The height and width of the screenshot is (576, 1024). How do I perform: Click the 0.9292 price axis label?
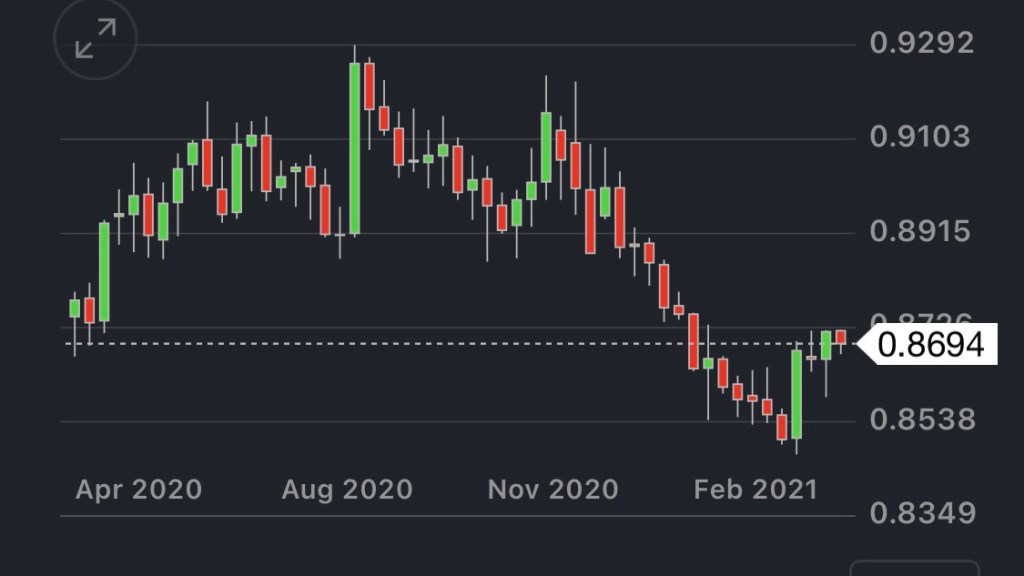tap(921, 43)
